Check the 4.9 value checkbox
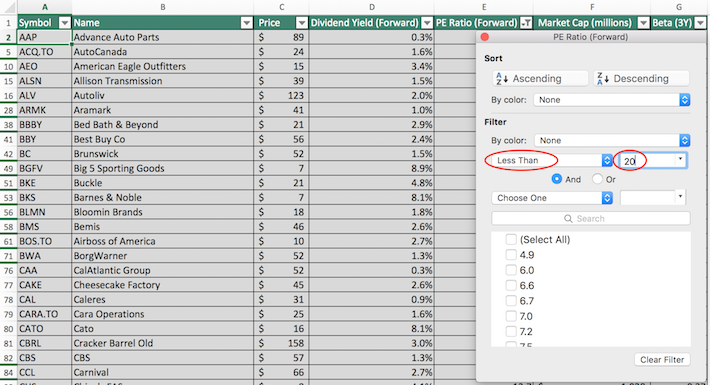The height and width of the screenshot is (385, 710). 511,255
